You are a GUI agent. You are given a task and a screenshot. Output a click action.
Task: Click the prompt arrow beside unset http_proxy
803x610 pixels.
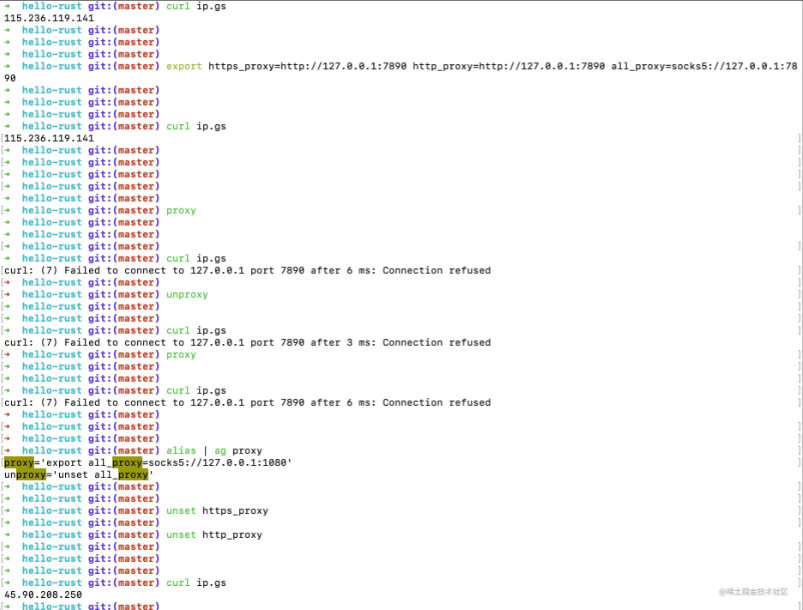pos(7,535)
